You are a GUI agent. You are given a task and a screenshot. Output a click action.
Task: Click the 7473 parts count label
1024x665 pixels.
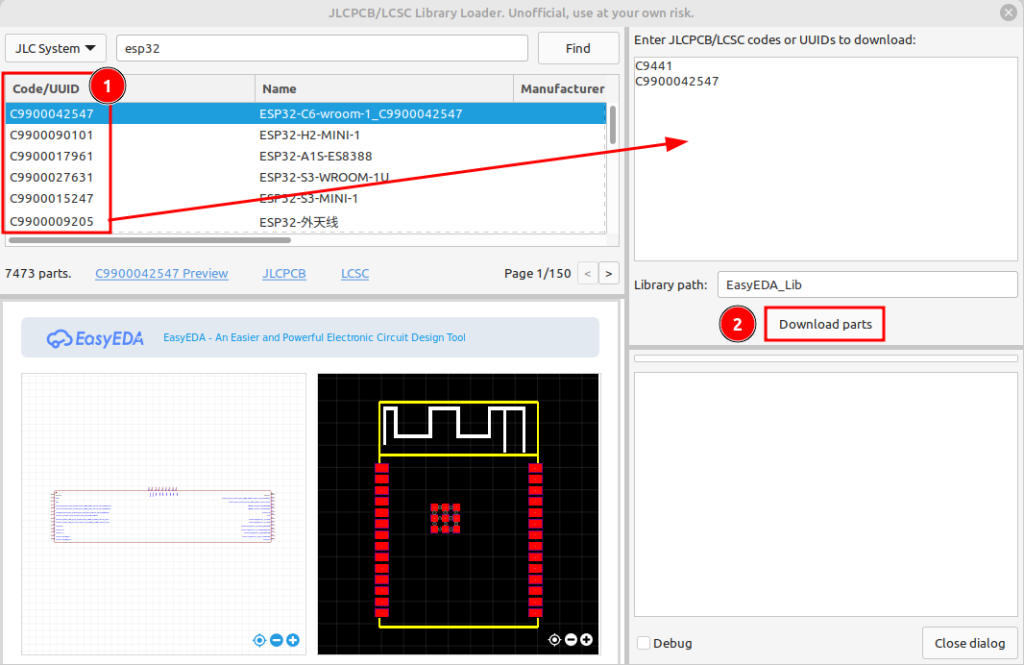38,274
